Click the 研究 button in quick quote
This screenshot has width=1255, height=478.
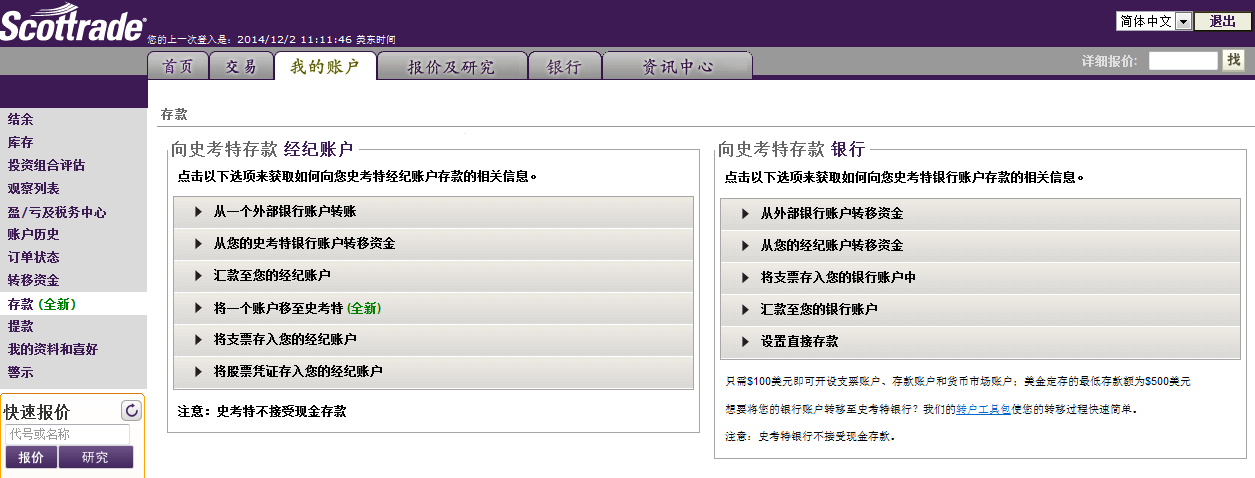click(95, 457)
